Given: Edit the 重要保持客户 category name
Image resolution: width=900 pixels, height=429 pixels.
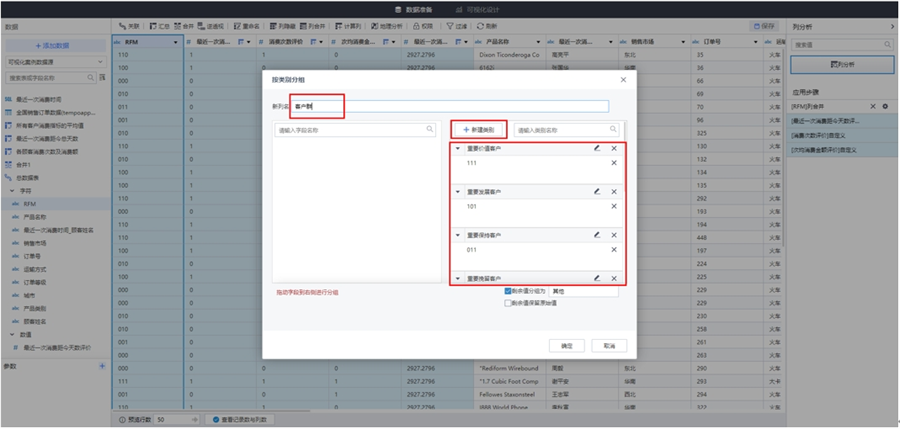Looking at the screenshot, I should (596, 234).
